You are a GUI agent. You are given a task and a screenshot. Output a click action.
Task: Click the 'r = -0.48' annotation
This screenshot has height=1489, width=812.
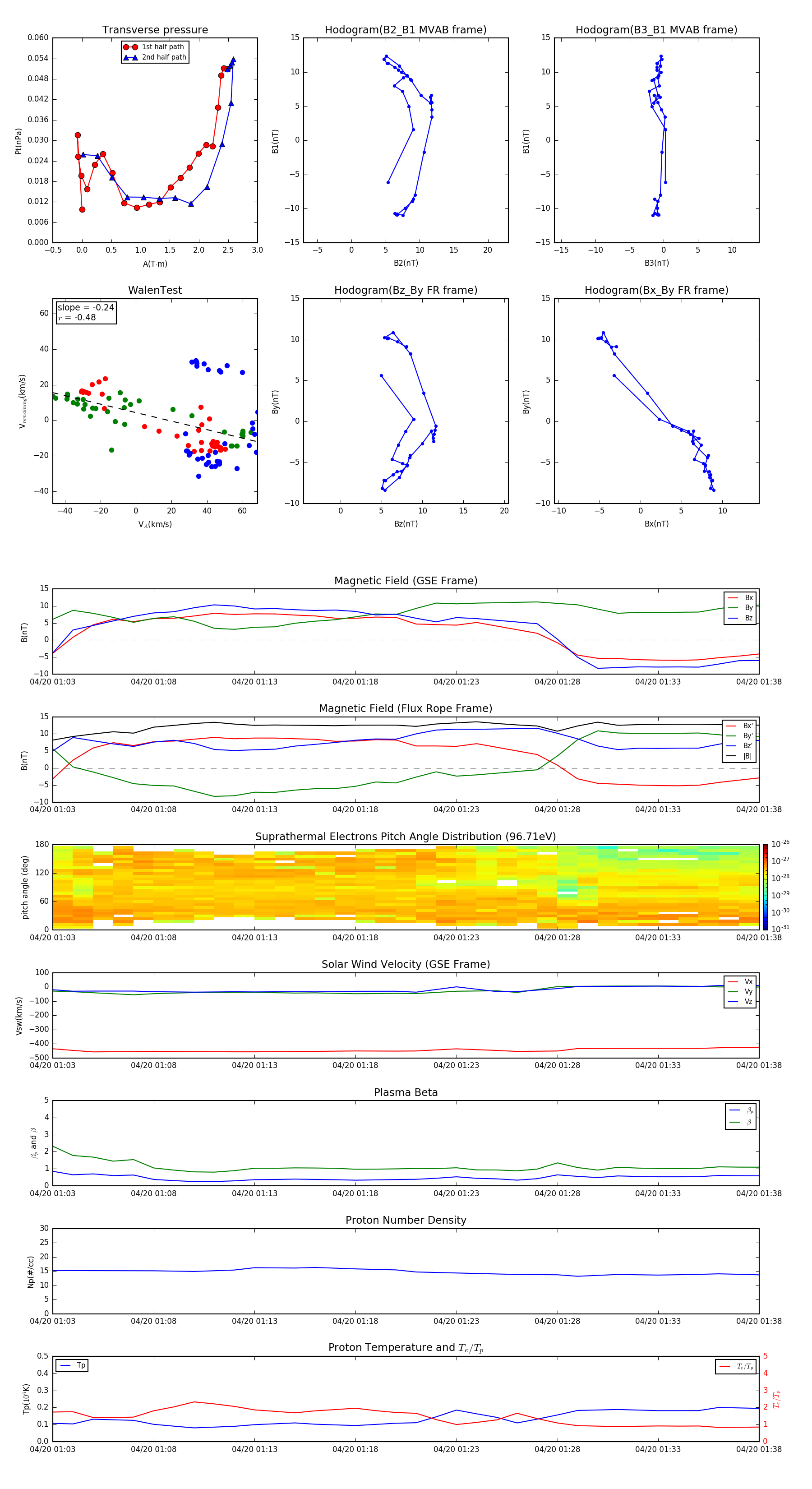(77, 317)
